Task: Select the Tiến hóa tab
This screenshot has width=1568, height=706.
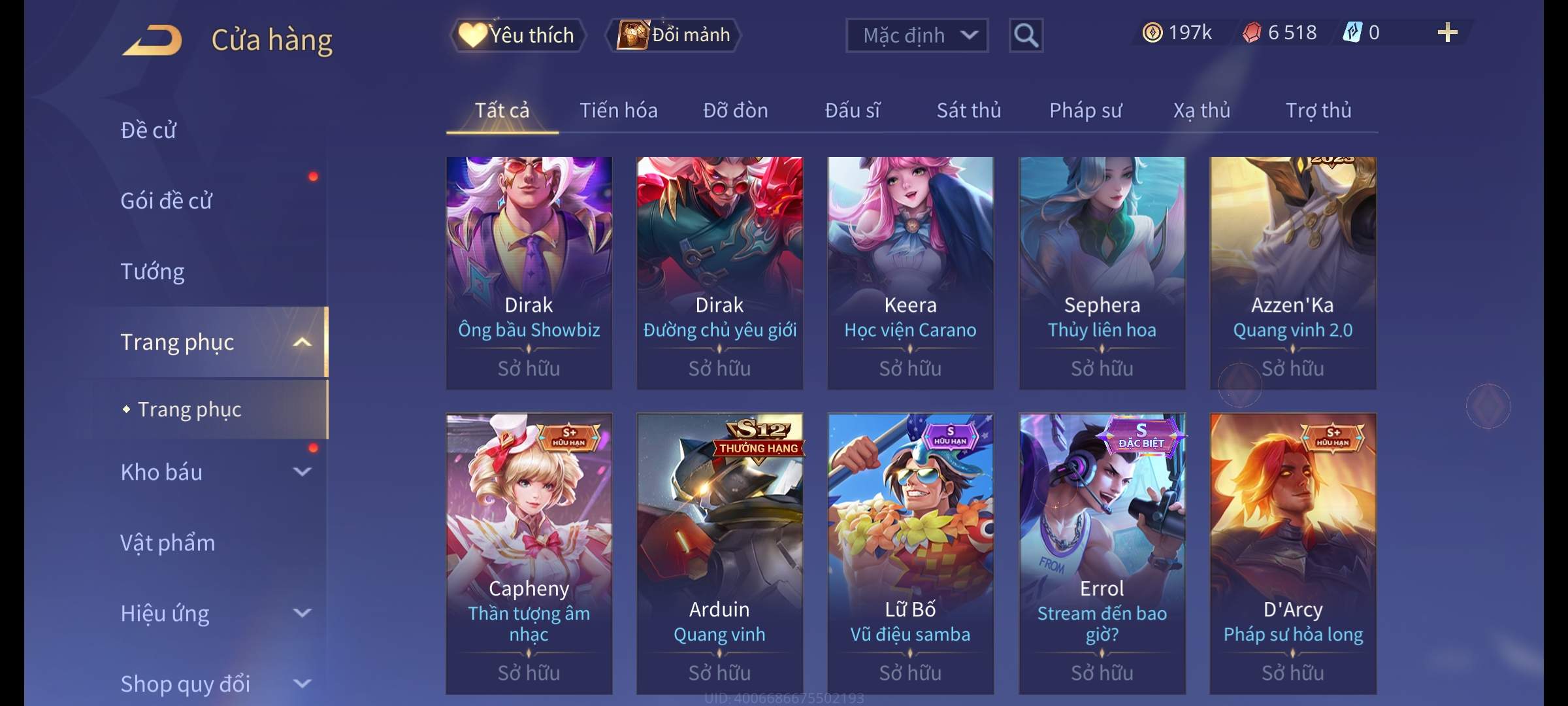Action: [619, 110]
